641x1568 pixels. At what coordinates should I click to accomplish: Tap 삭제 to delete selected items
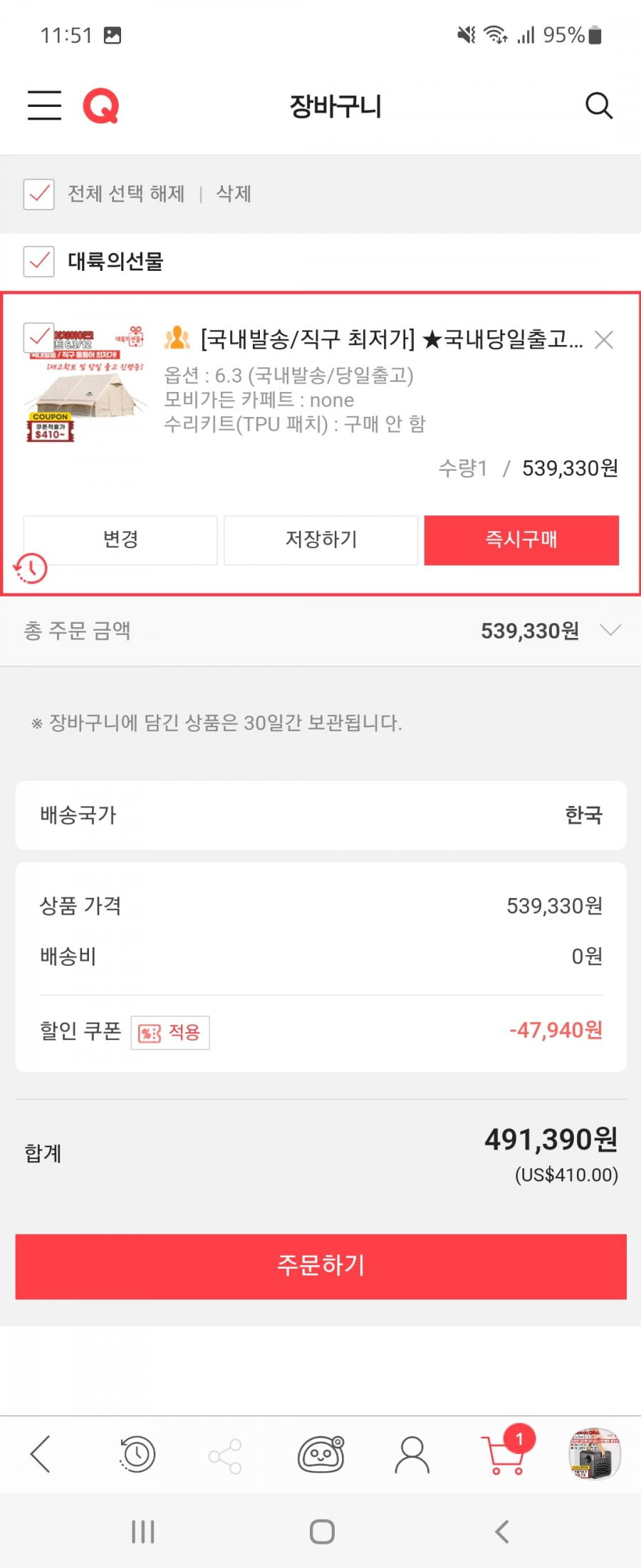pyautogui.click(x=234, y=194)
